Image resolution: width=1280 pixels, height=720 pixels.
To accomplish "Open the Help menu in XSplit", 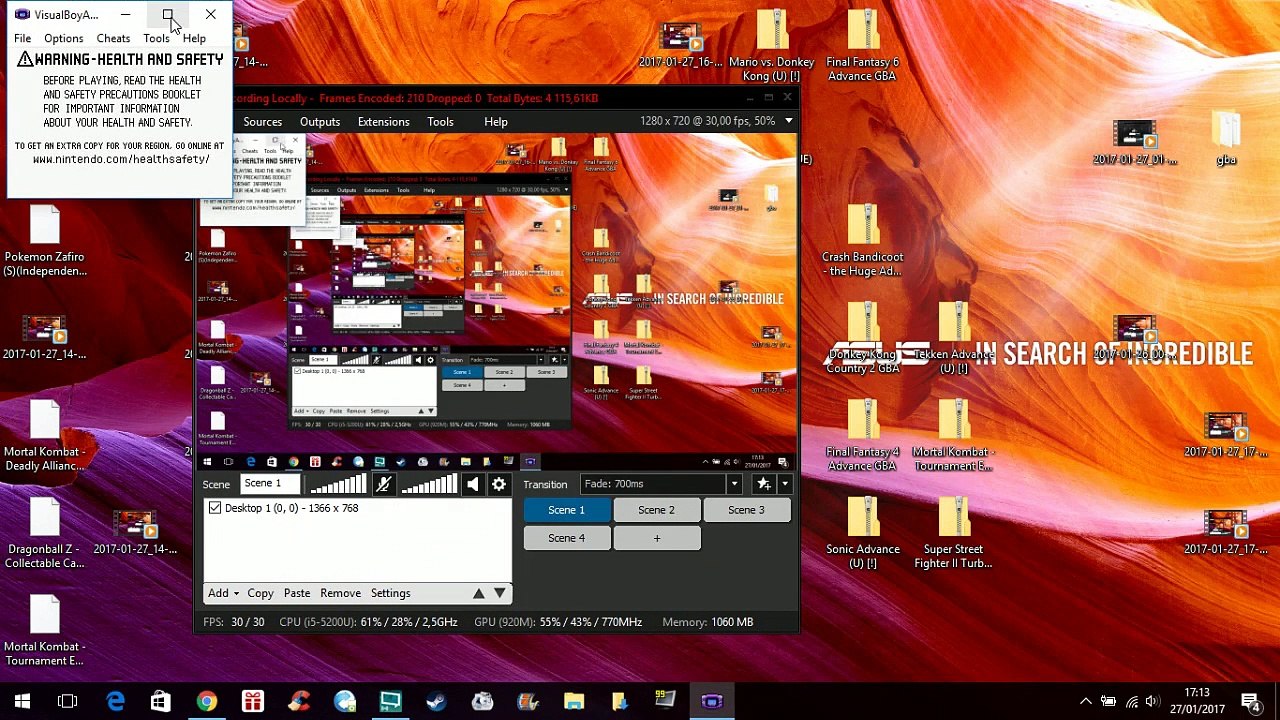I will tap(495, 122).
